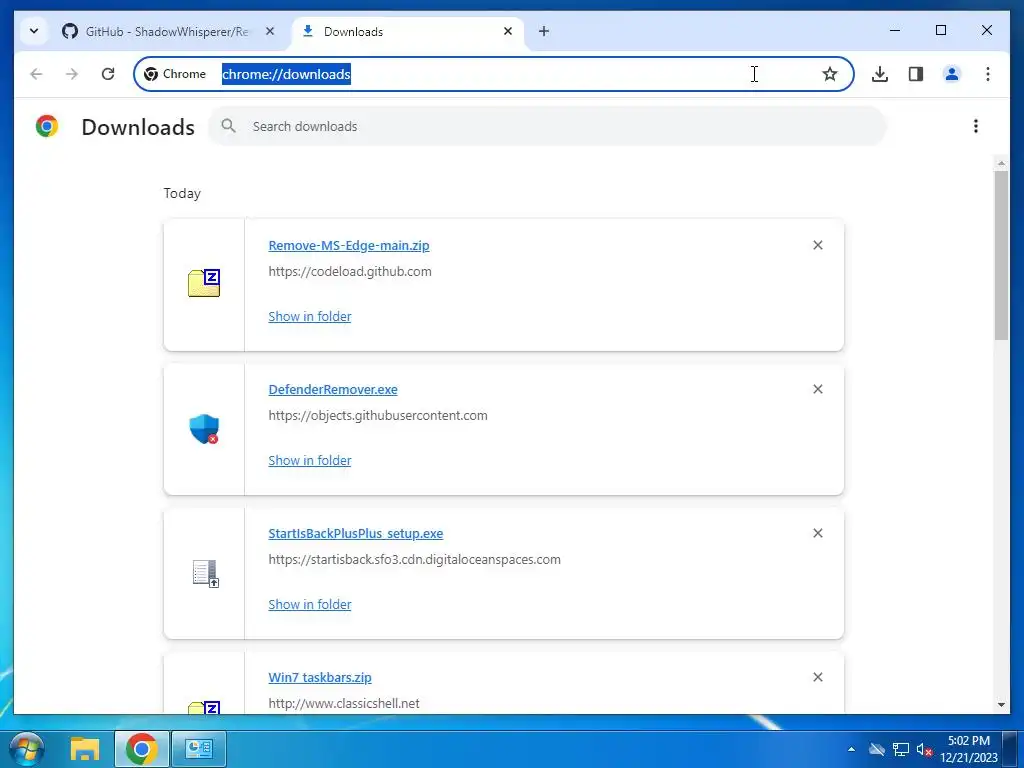Remove DefenderRemover.exe from list
The height and width of the screenshot is (768, 1024).
[817, 389]
